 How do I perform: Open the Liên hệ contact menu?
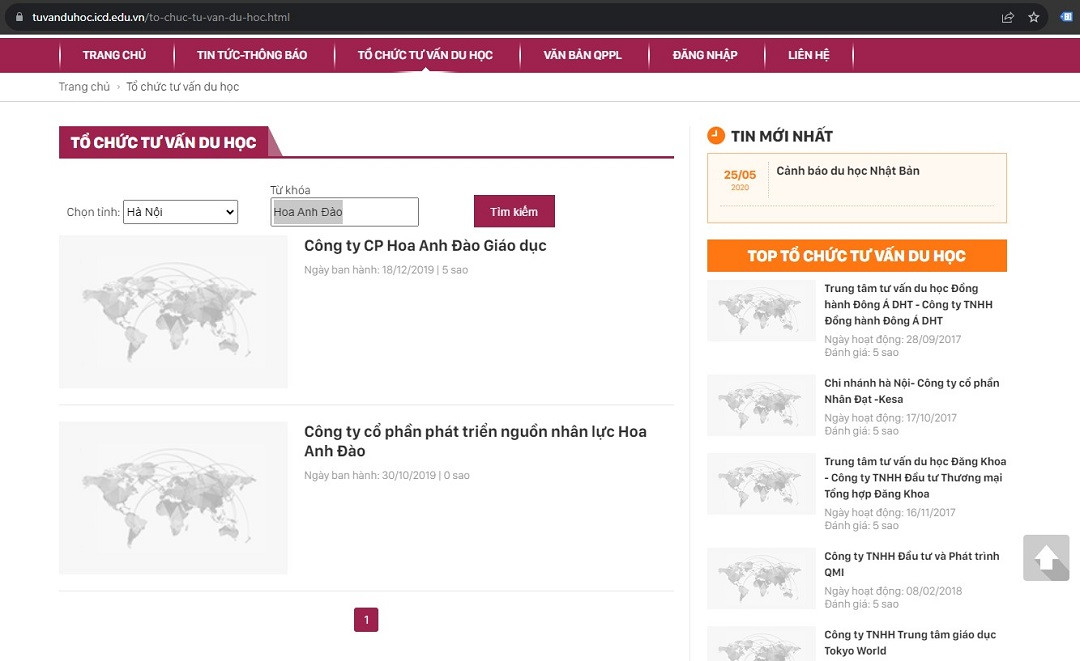808,55
